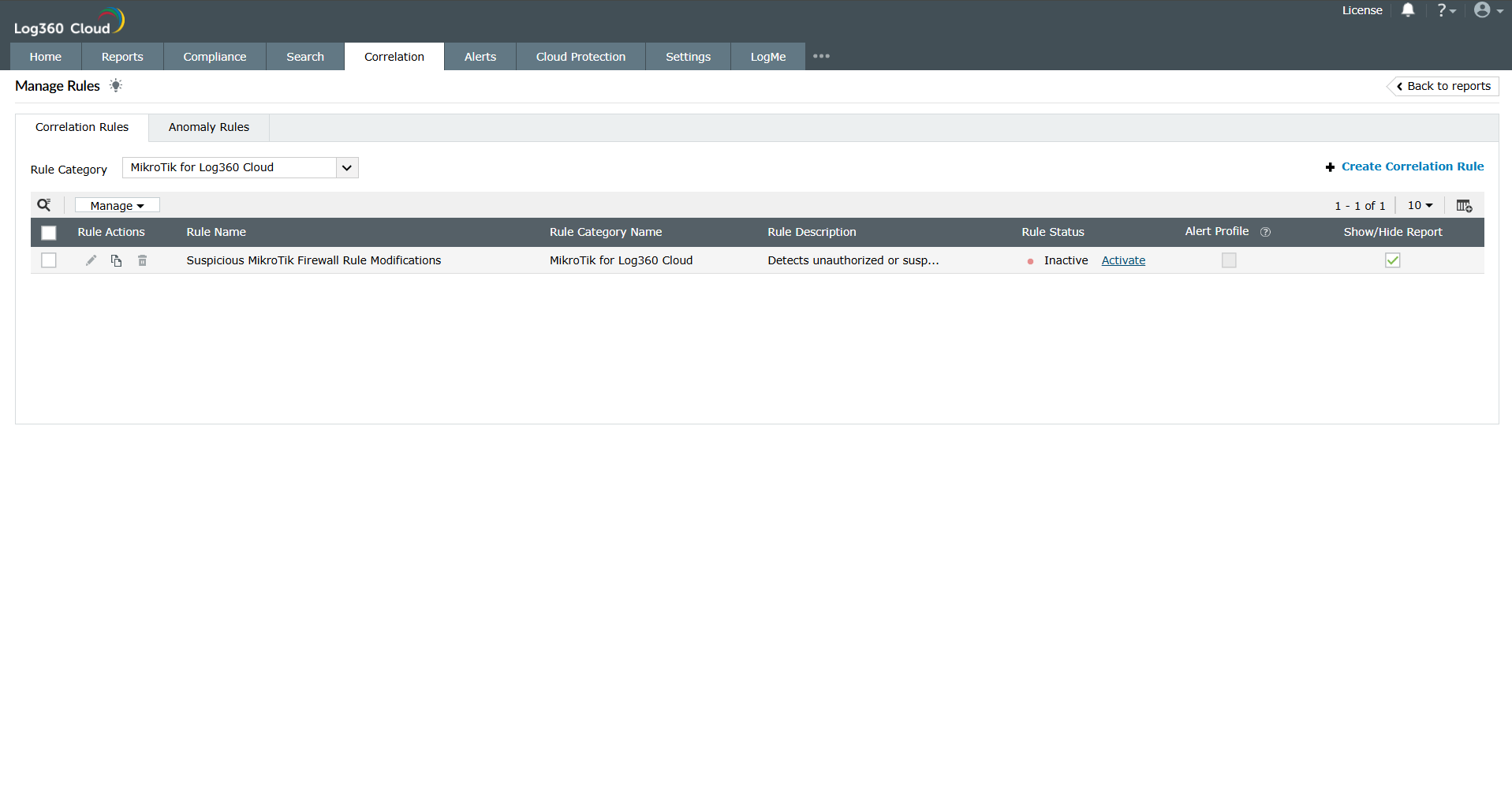The width and height of the screenshot is (1512, 811).
Task: Open the column chooser icon
Action: [1464, 206]
